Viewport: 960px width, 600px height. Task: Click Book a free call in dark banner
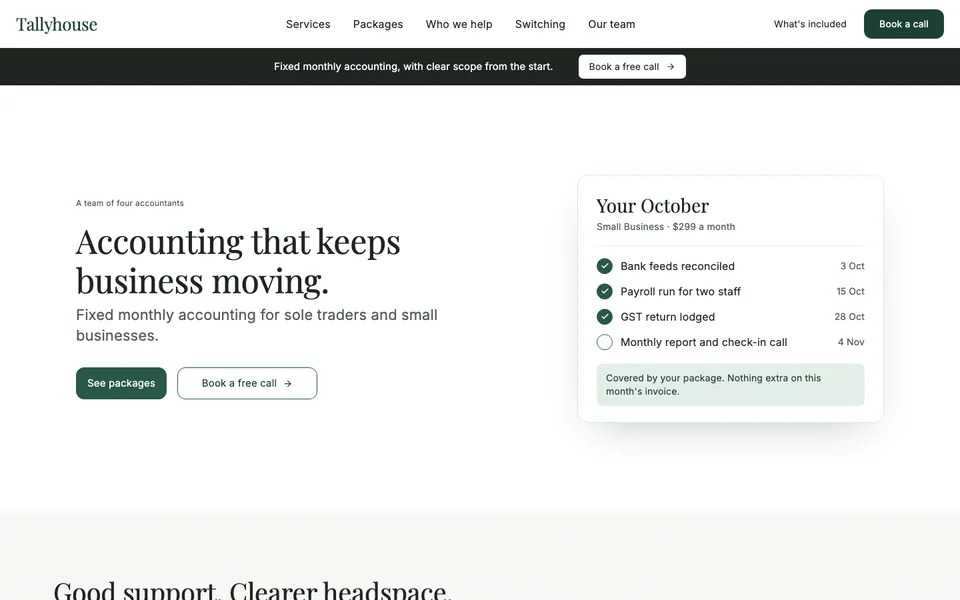632,67
